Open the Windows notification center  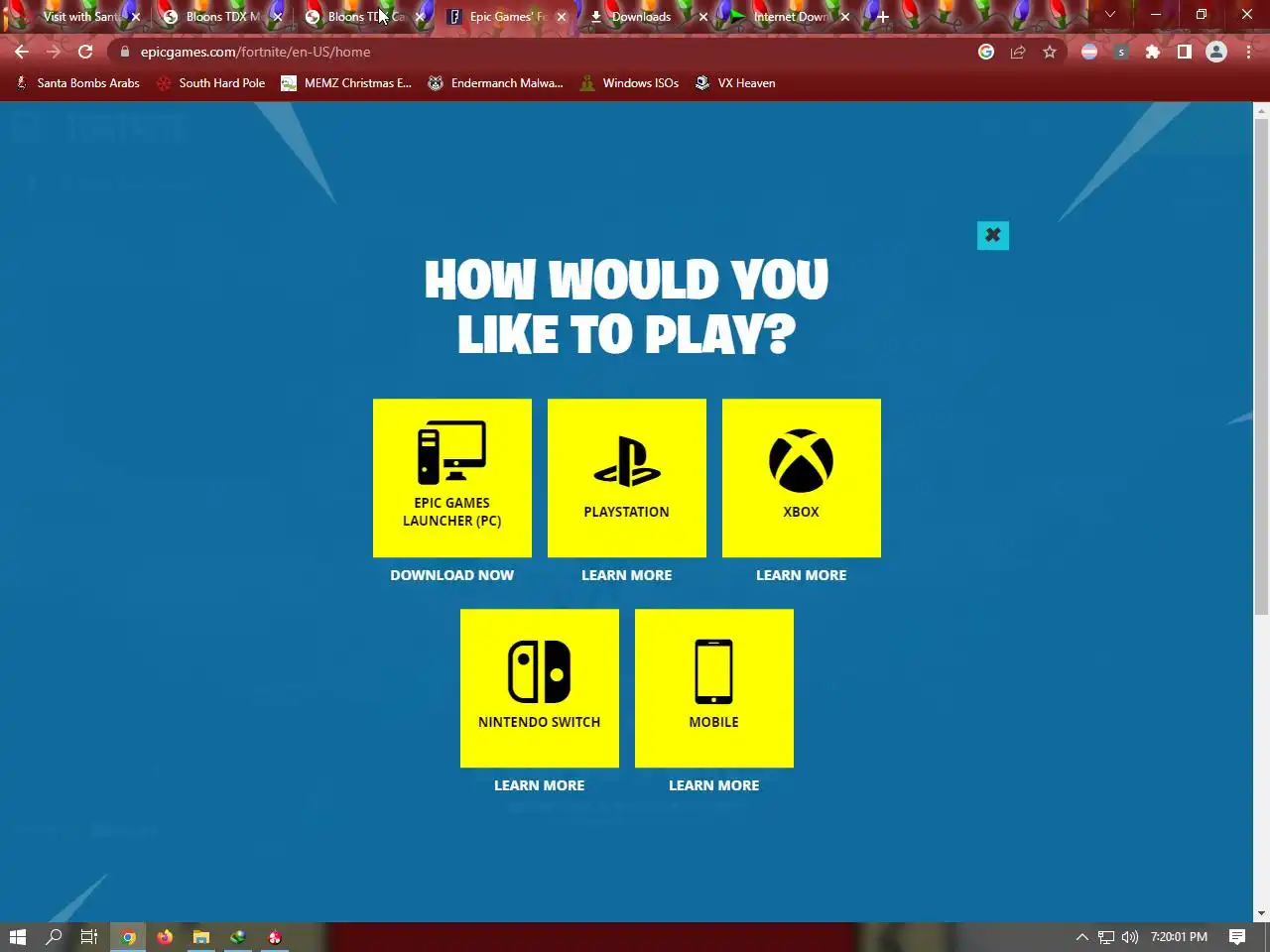coord(1237,937)
